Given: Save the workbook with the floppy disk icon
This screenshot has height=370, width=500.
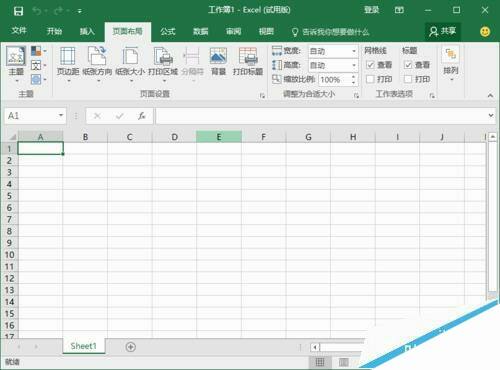Looking at the screenshot, I should click(x=18, y=11).
